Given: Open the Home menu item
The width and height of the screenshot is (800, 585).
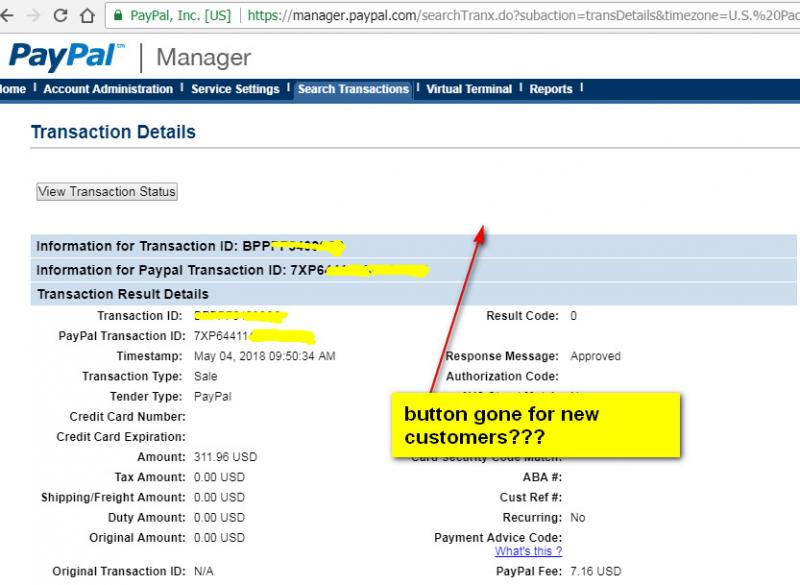Looking at the screenshot, I should (12, 89).
